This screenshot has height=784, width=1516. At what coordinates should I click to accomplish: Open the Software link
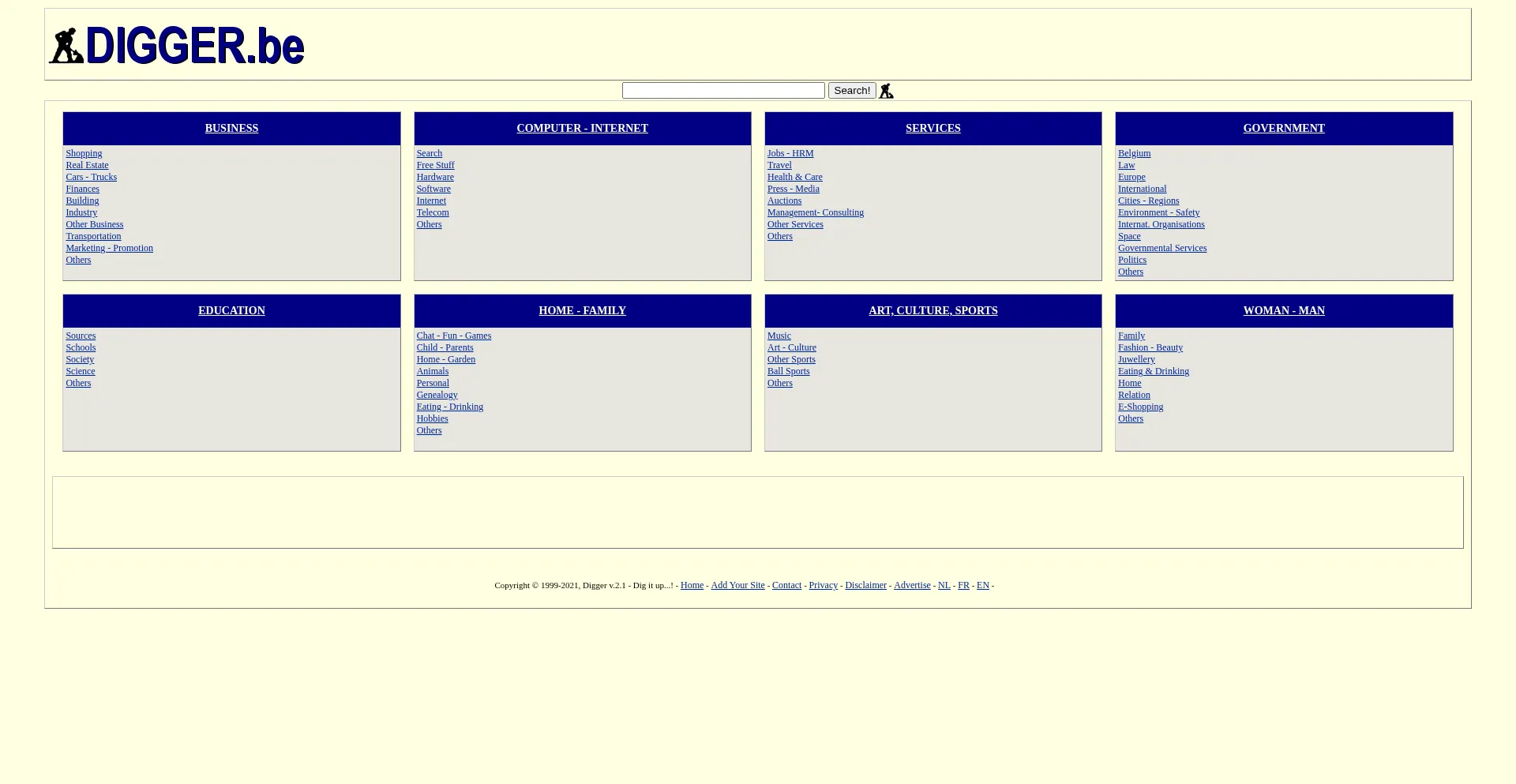tap(433, 189)
